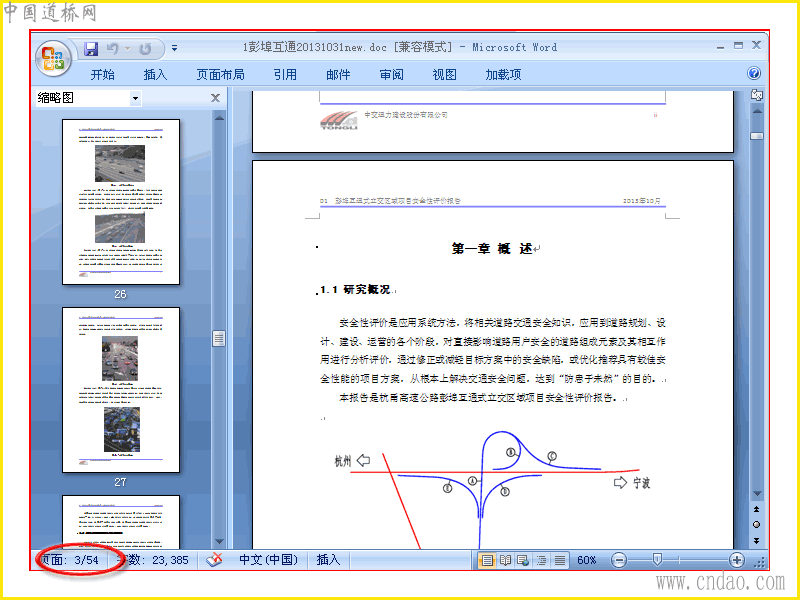
Task: Redo the action in the Quick Access toolbar
Action: 145,48
